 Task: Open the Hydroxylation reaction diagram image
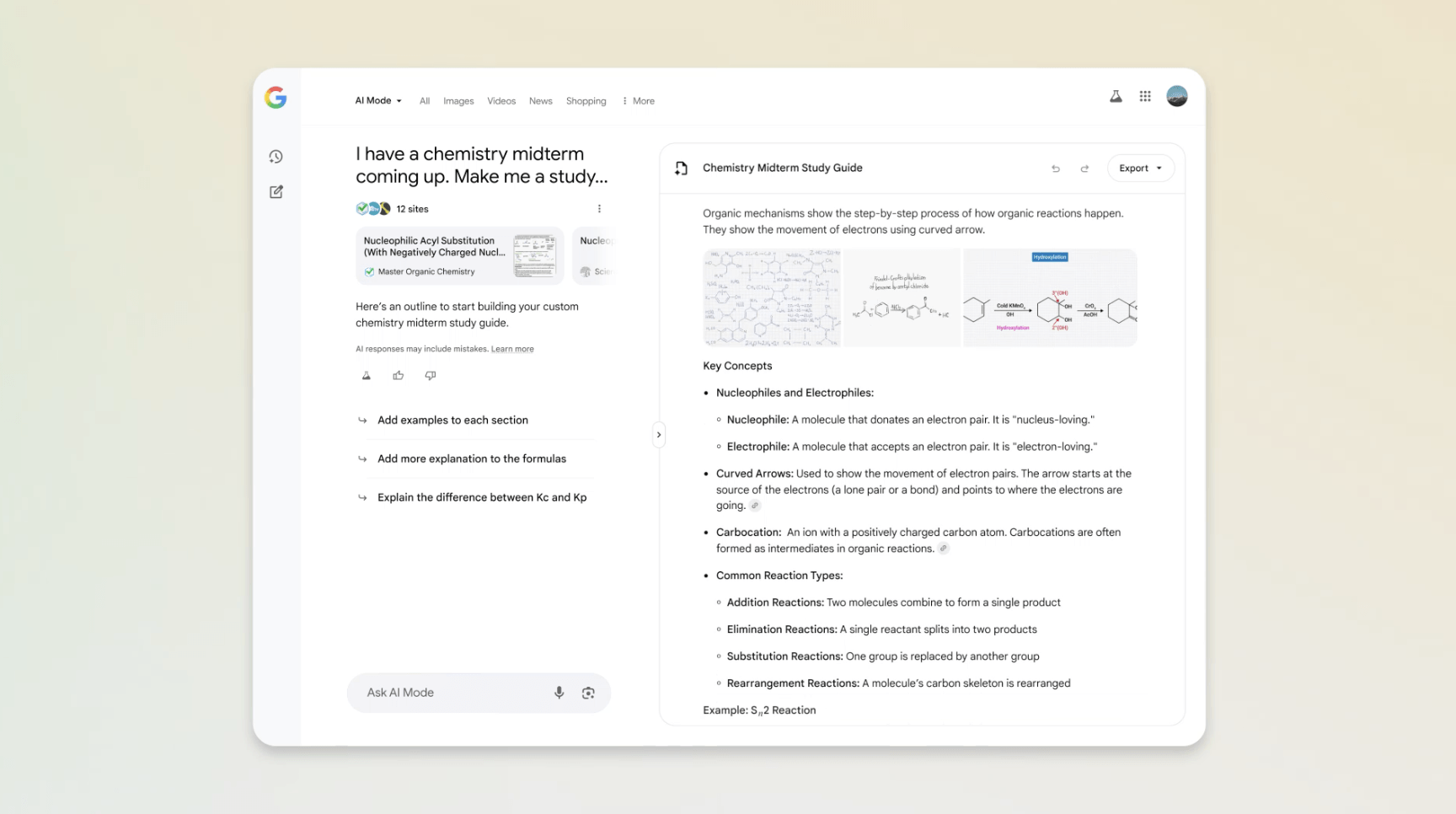pos(1050,297)
